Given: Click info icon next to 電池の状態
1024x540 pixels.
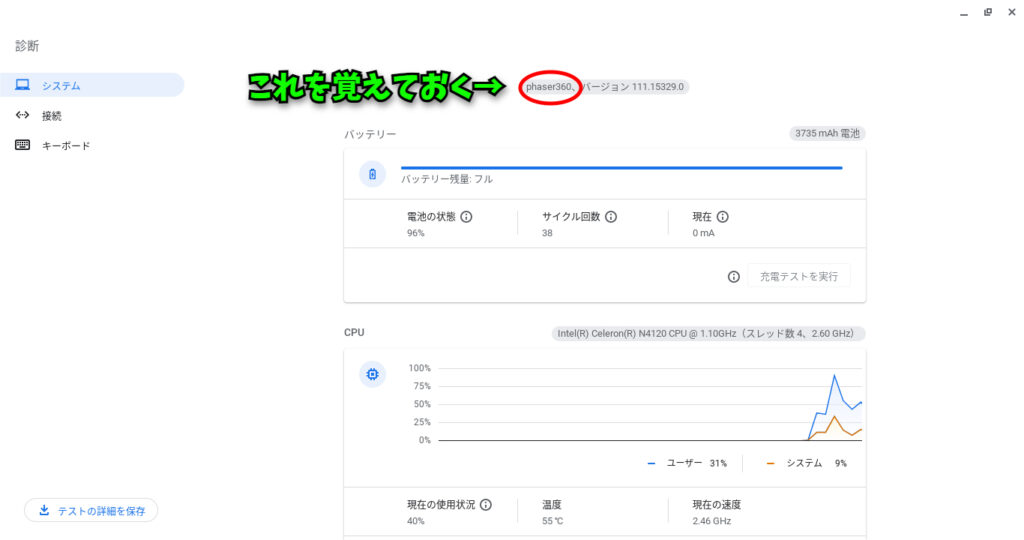Looking at the screenshot, I should tap(466, 216).
